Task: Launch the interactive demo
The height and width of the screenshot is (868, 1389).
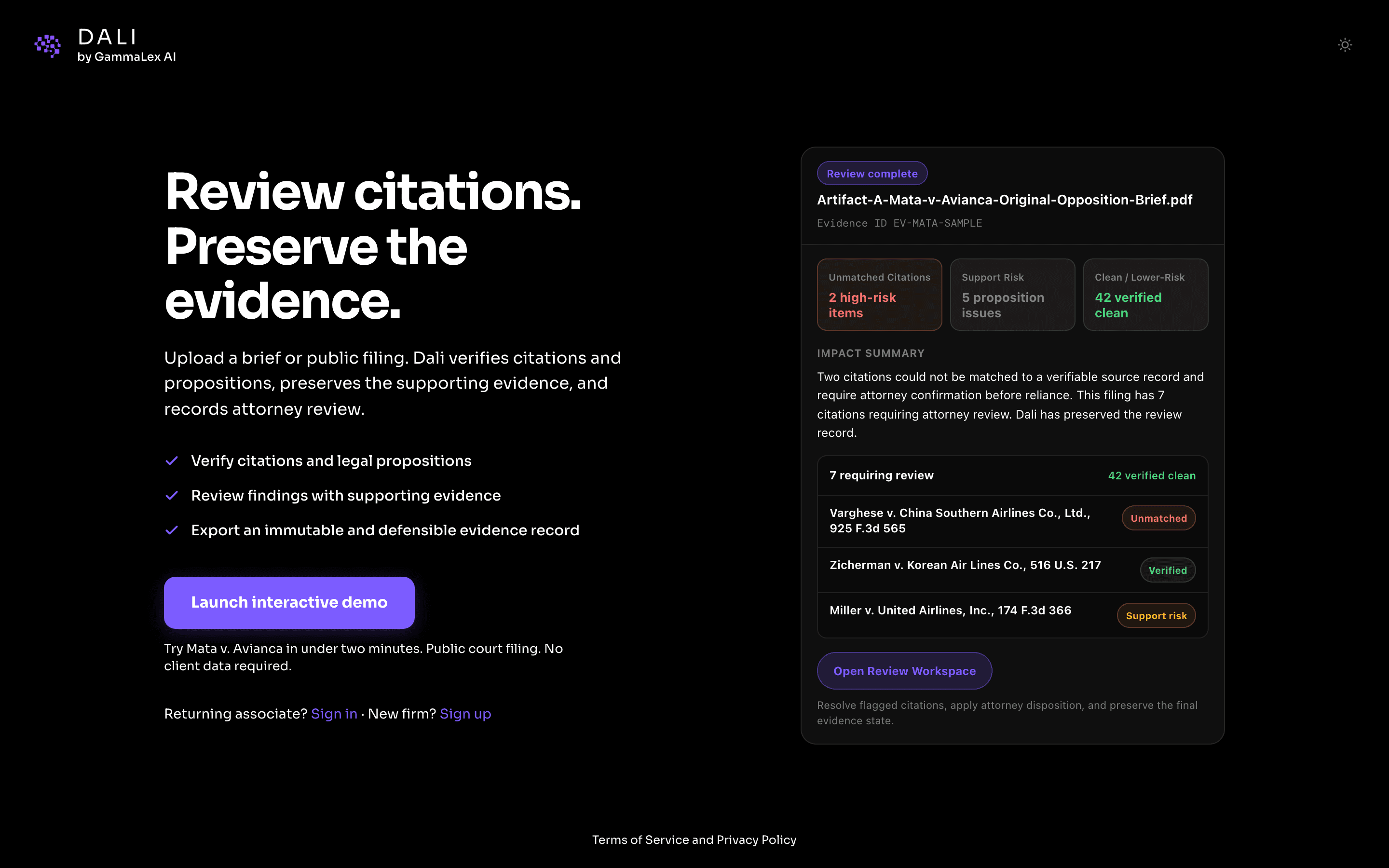Action: (289, 602)
